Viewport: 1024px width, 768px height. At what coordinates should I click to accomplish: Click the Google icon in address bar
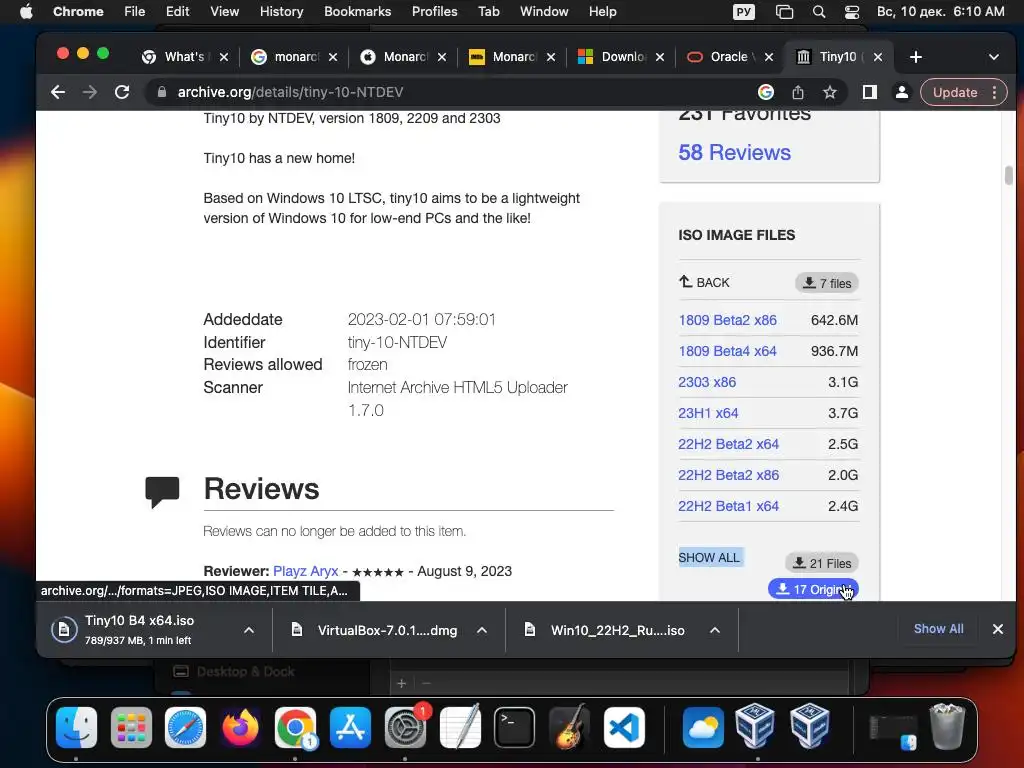pyautogui.click(x=765, y=92)
